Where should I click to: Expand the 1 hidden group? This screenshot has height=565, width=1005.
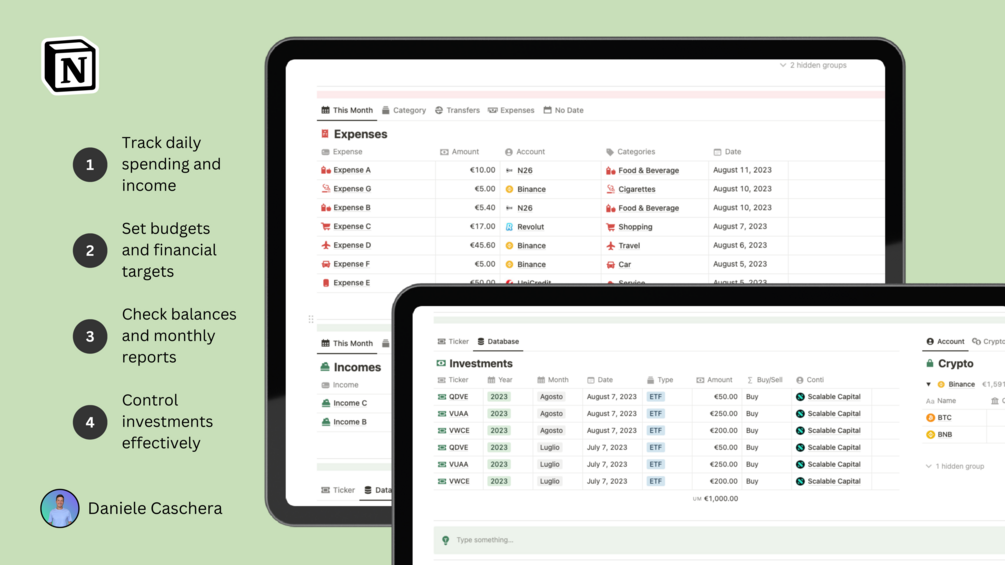point(954,466)
